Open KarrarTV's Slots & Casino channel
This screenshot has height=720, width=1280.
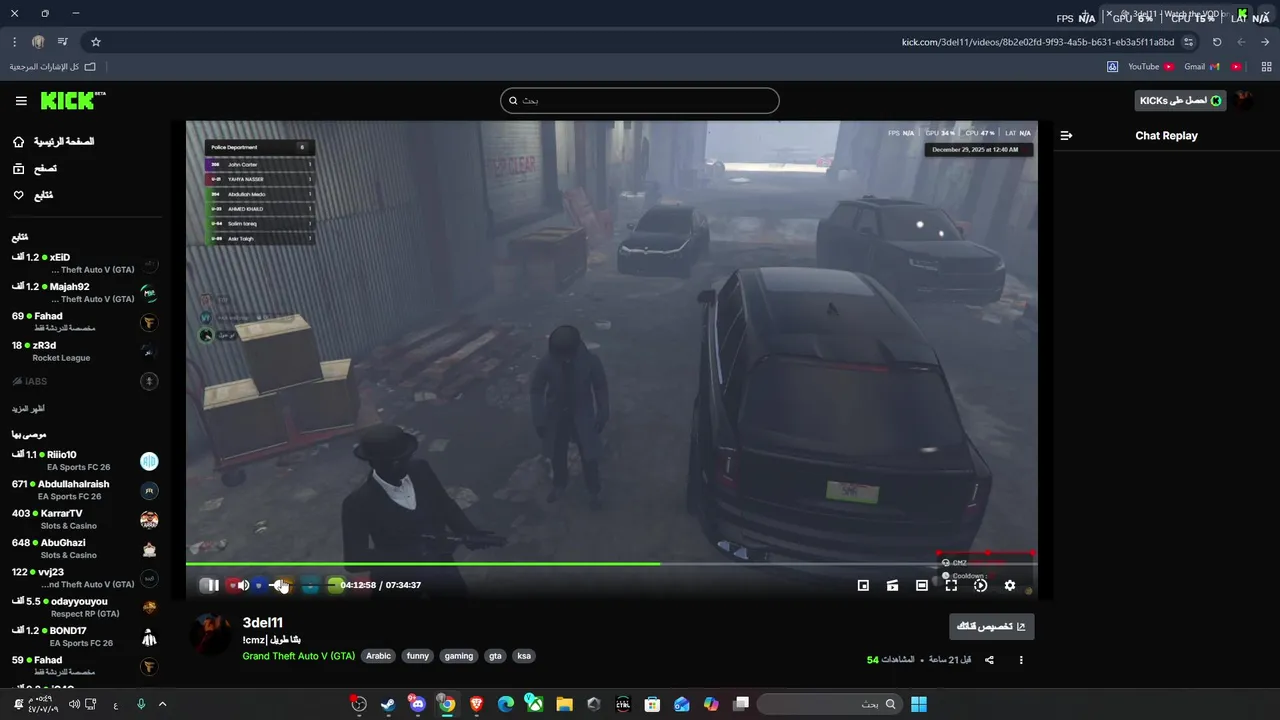[x=85, y=520]
